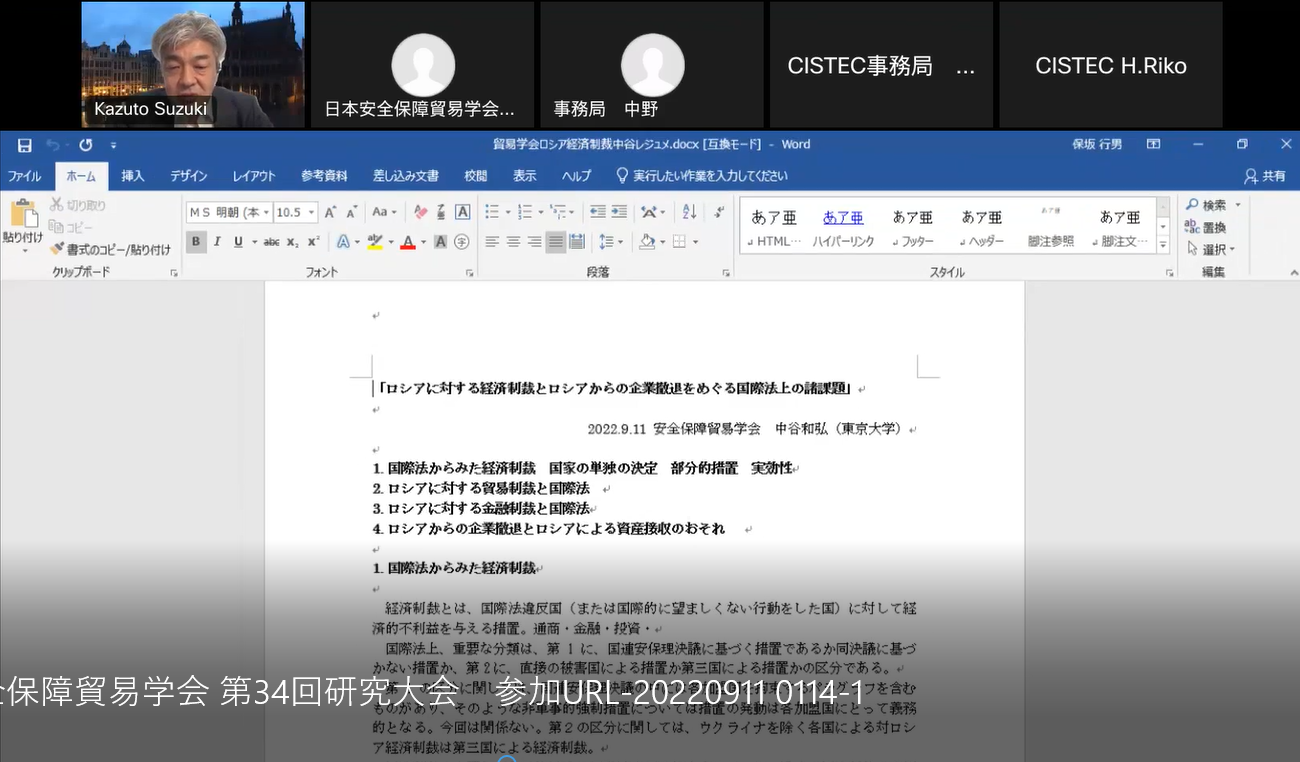Switch to the 校閲 (Review) tab
Image resolution: width=1300 pixels, height=762 pixels.
[x=476, y=176]
